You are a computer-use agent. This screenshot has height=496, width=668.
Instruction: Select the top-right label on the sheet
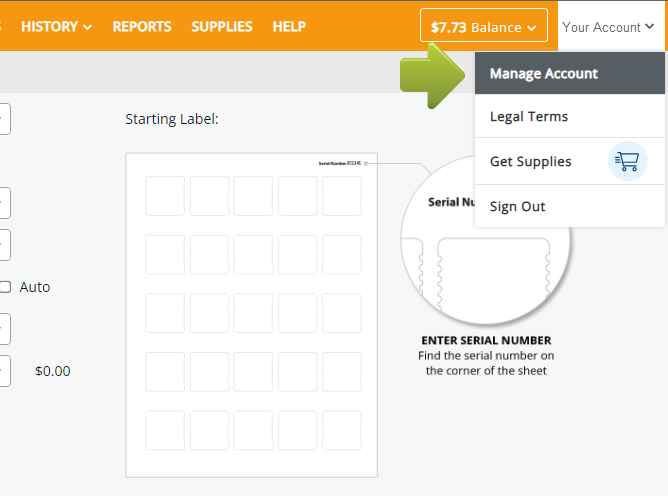coord(342,196)
